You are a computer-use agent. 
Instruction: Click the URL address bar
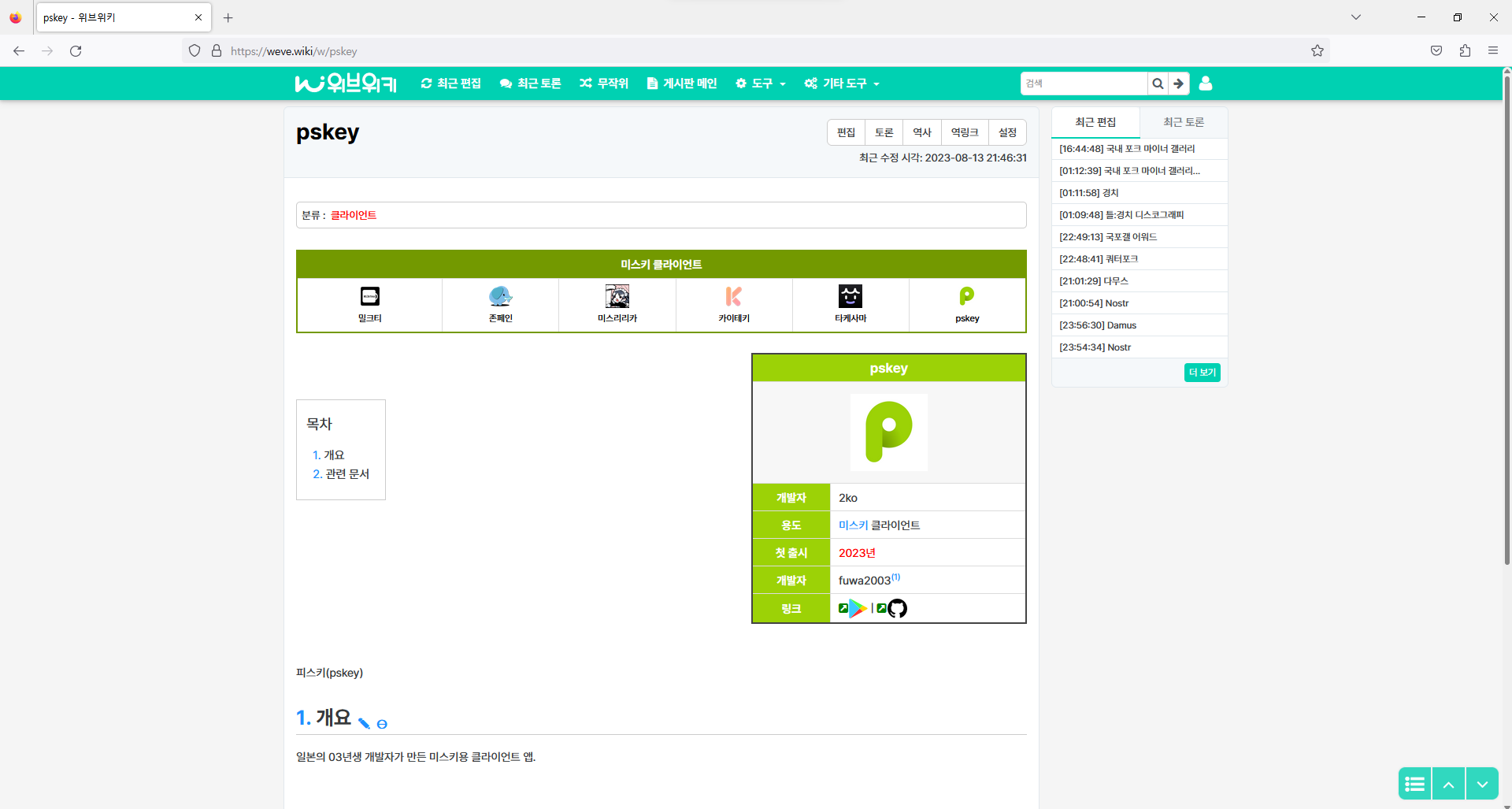coord(756,51)
